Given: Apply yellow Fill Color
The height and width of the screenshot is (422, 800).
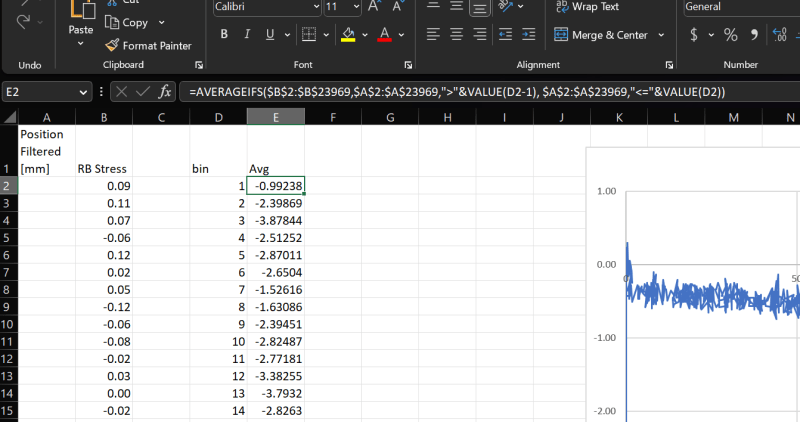Looking at the screenshot, I should (348, 34).
